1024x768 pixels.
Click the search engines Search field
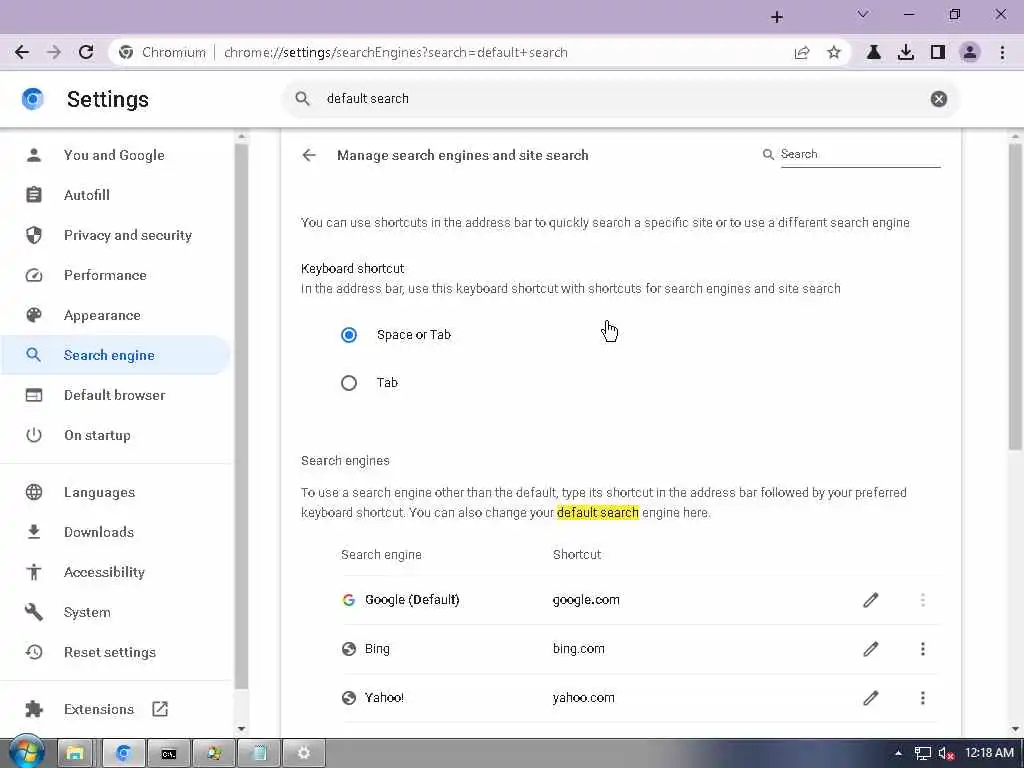click(x=859, y=154)
